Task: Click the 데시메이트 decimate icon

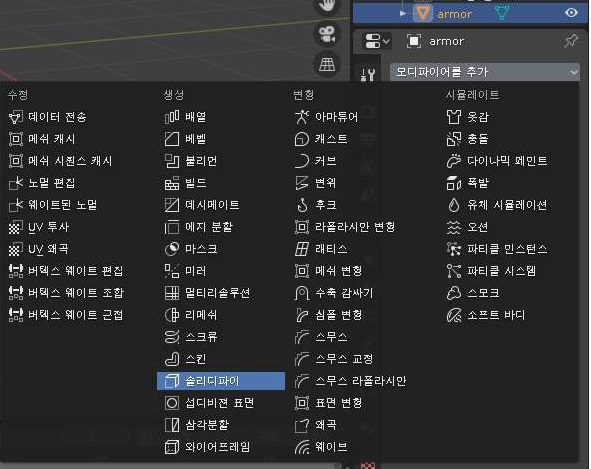Action: [172, 205]
